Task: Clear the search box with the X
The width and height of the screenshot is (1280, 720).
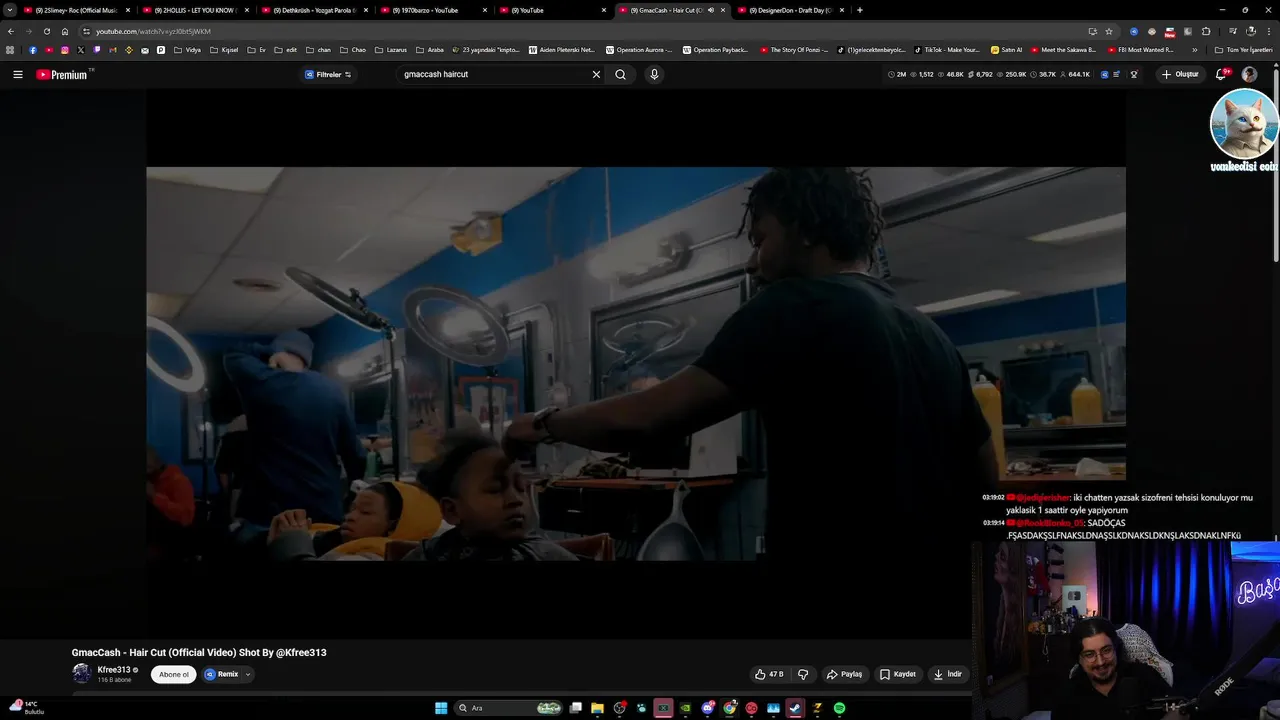Action: pos(596,74)
